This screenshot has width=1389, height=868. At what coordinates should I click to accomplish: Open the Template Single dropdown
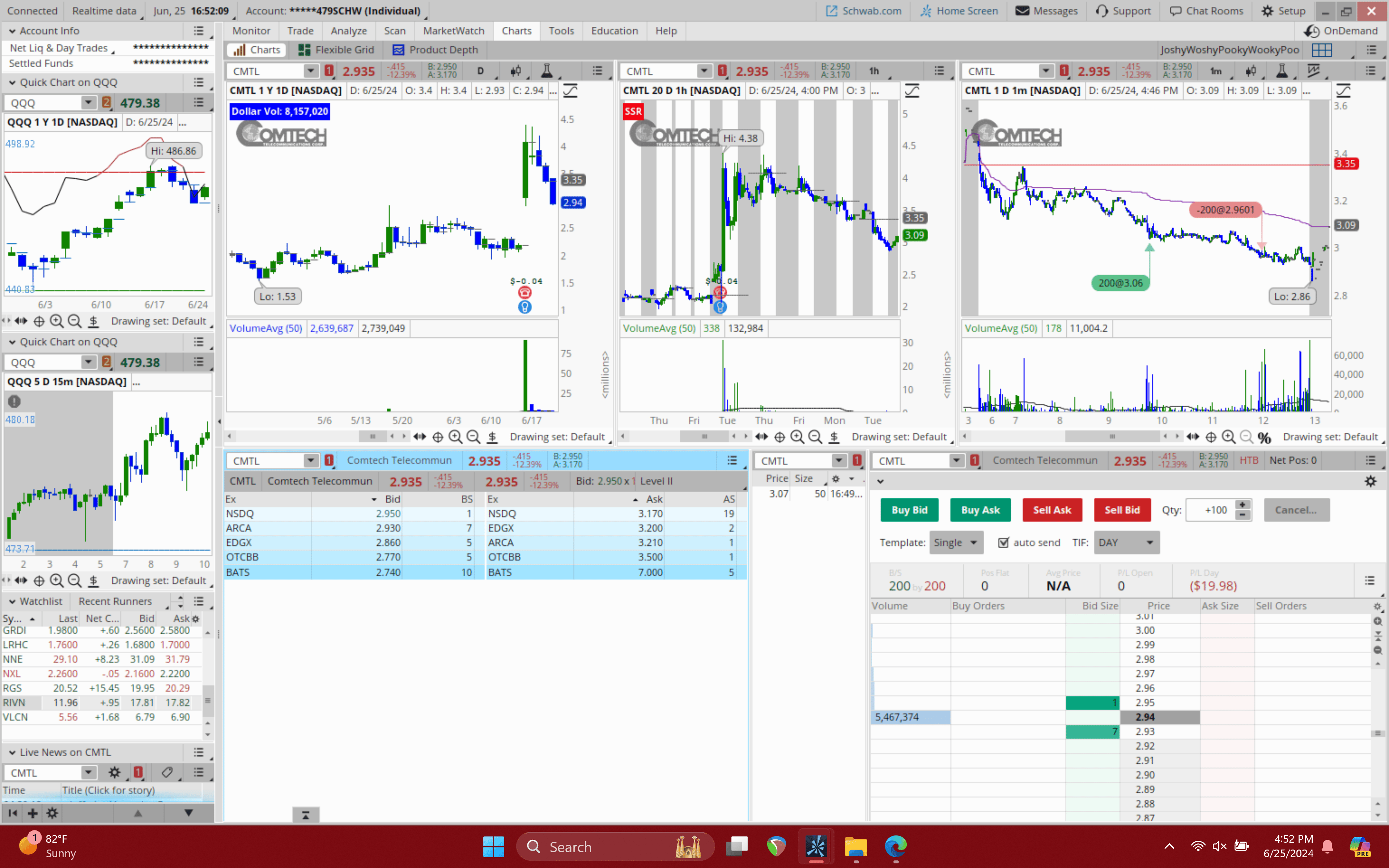(956, 542)
